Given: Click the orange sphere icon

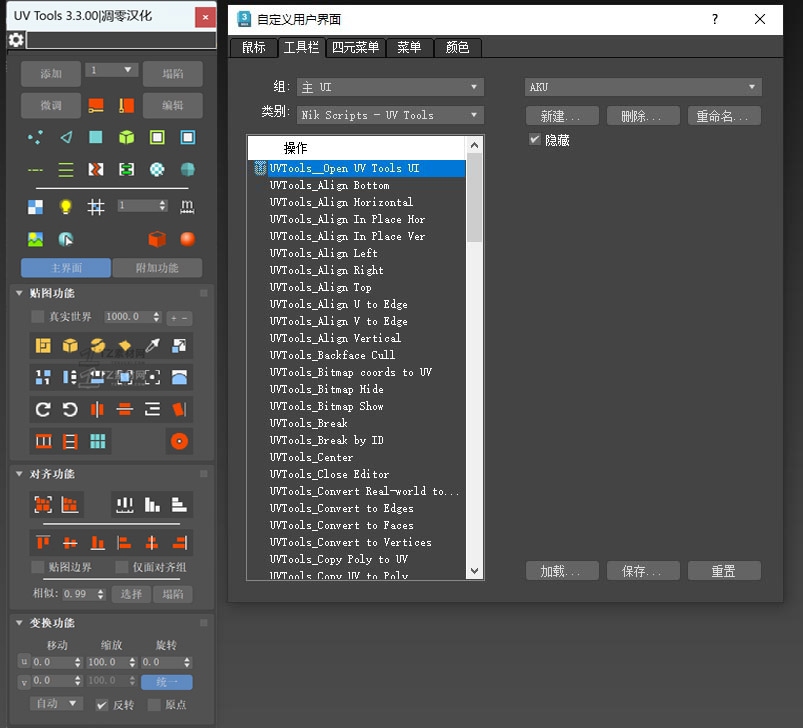Looking at the screenshot, I should [187, 239].
